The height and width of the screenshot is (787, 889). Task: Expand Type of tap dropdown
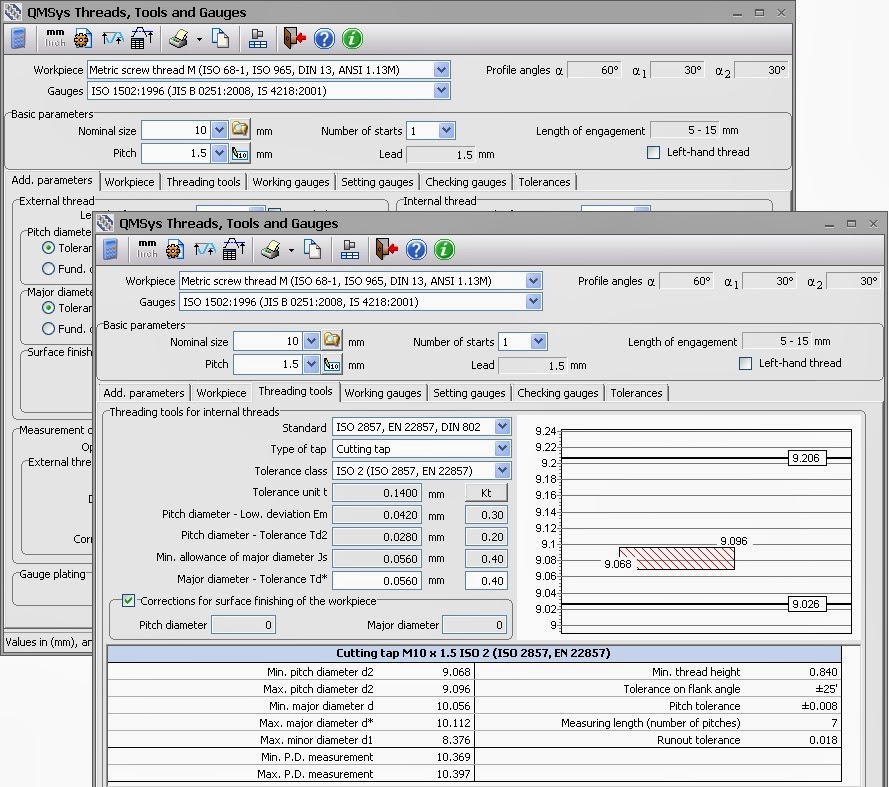(502, 448)
